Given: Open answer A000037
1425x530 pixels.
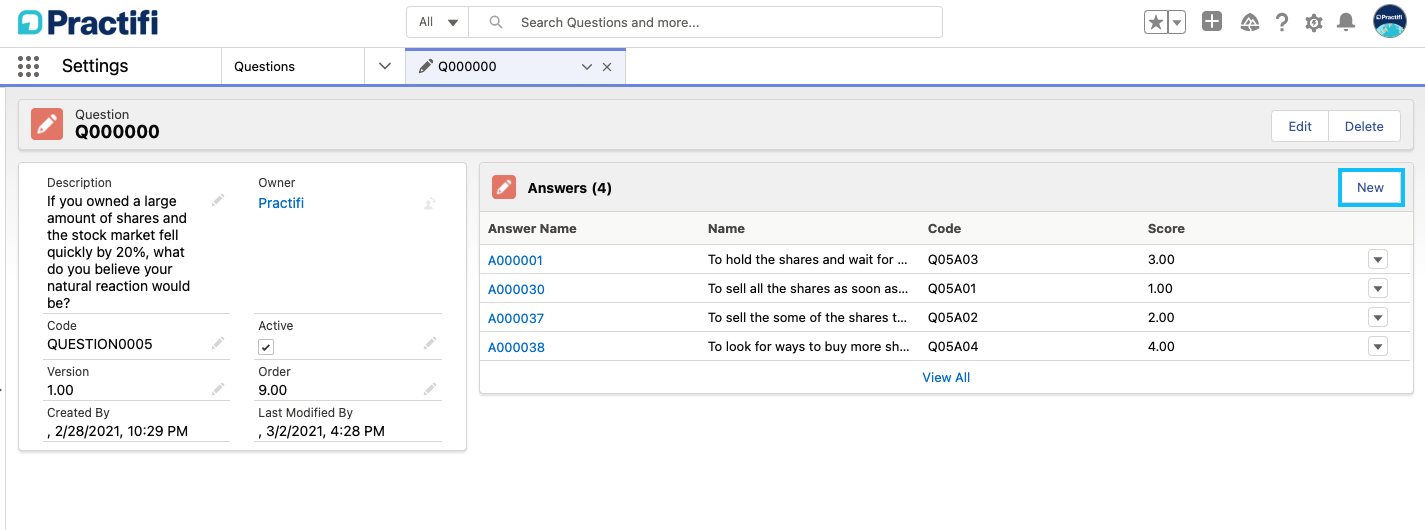Looking at the screenshot, I should click(x=516, y=318).
